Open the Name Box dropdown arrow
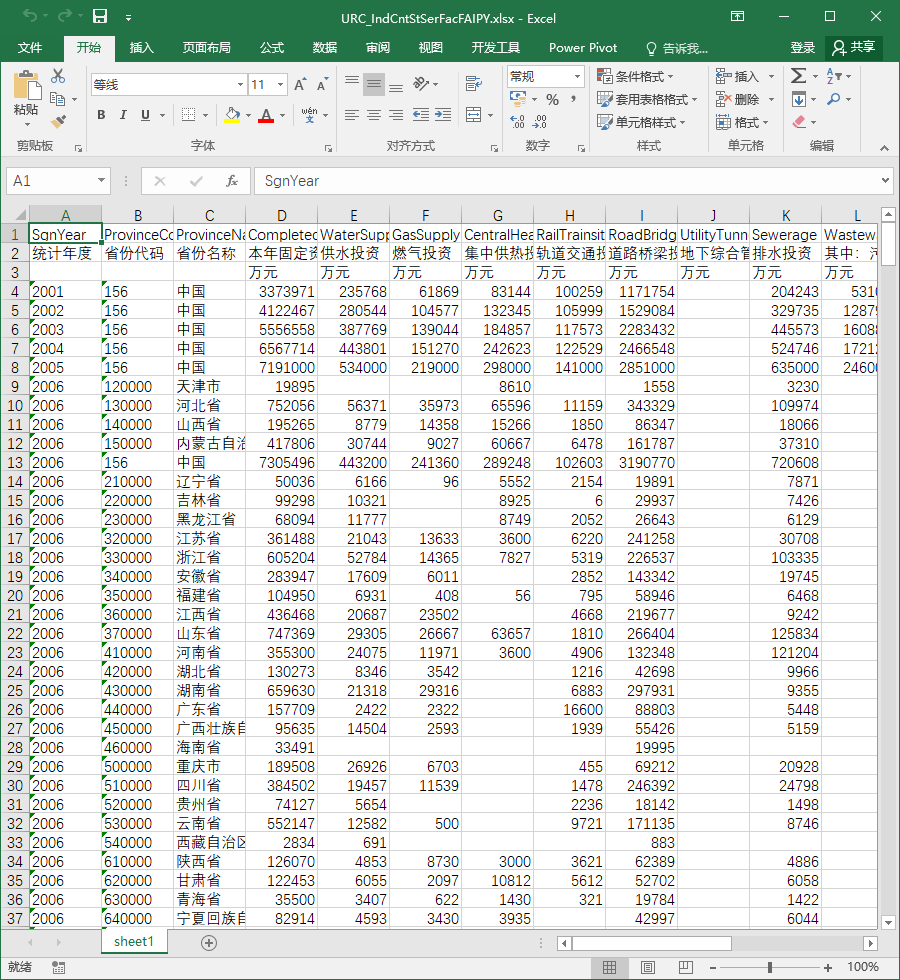 101,181
